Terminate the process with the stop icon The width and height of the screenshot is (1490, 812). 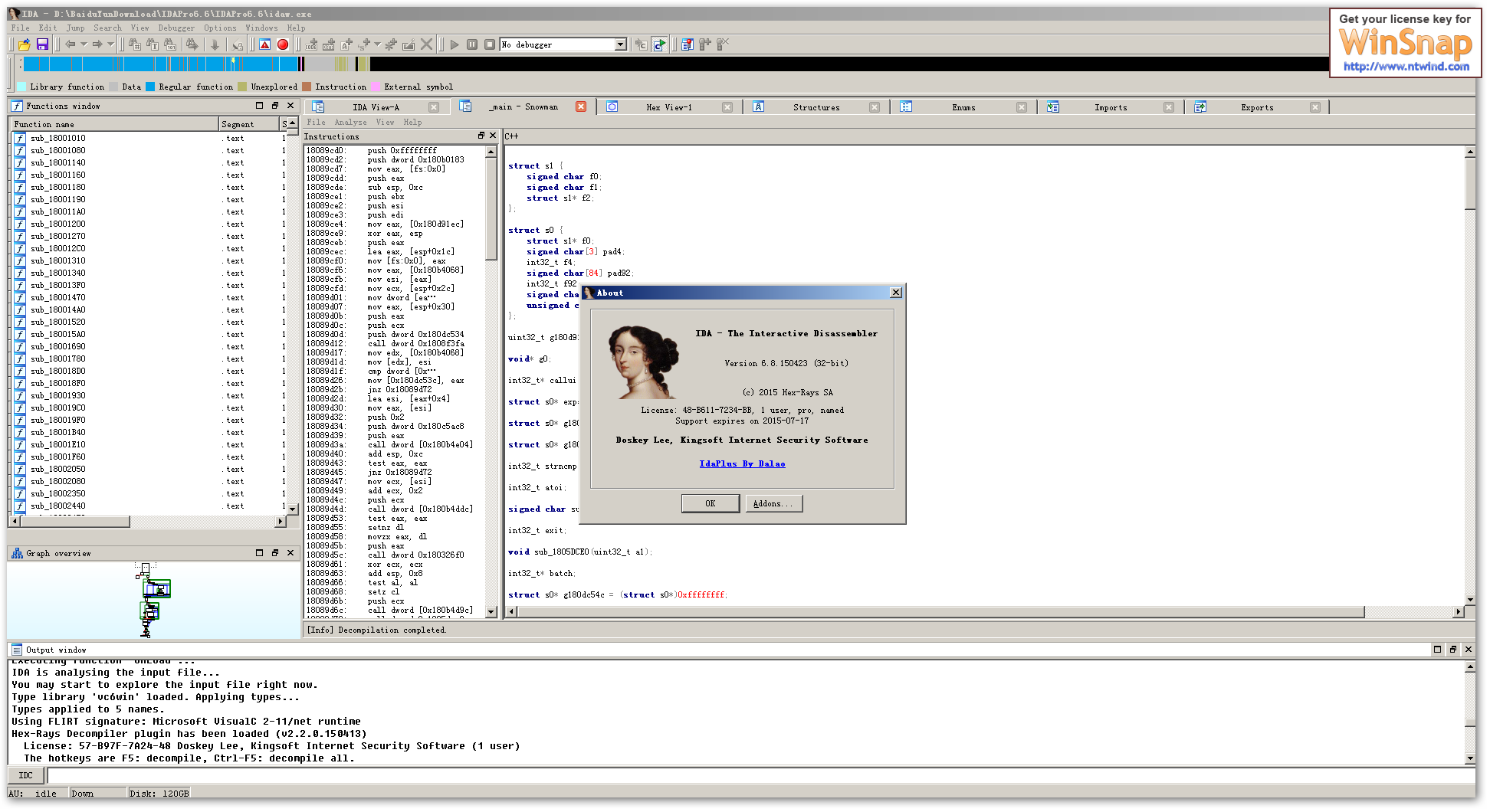click(x=490, y=44)
